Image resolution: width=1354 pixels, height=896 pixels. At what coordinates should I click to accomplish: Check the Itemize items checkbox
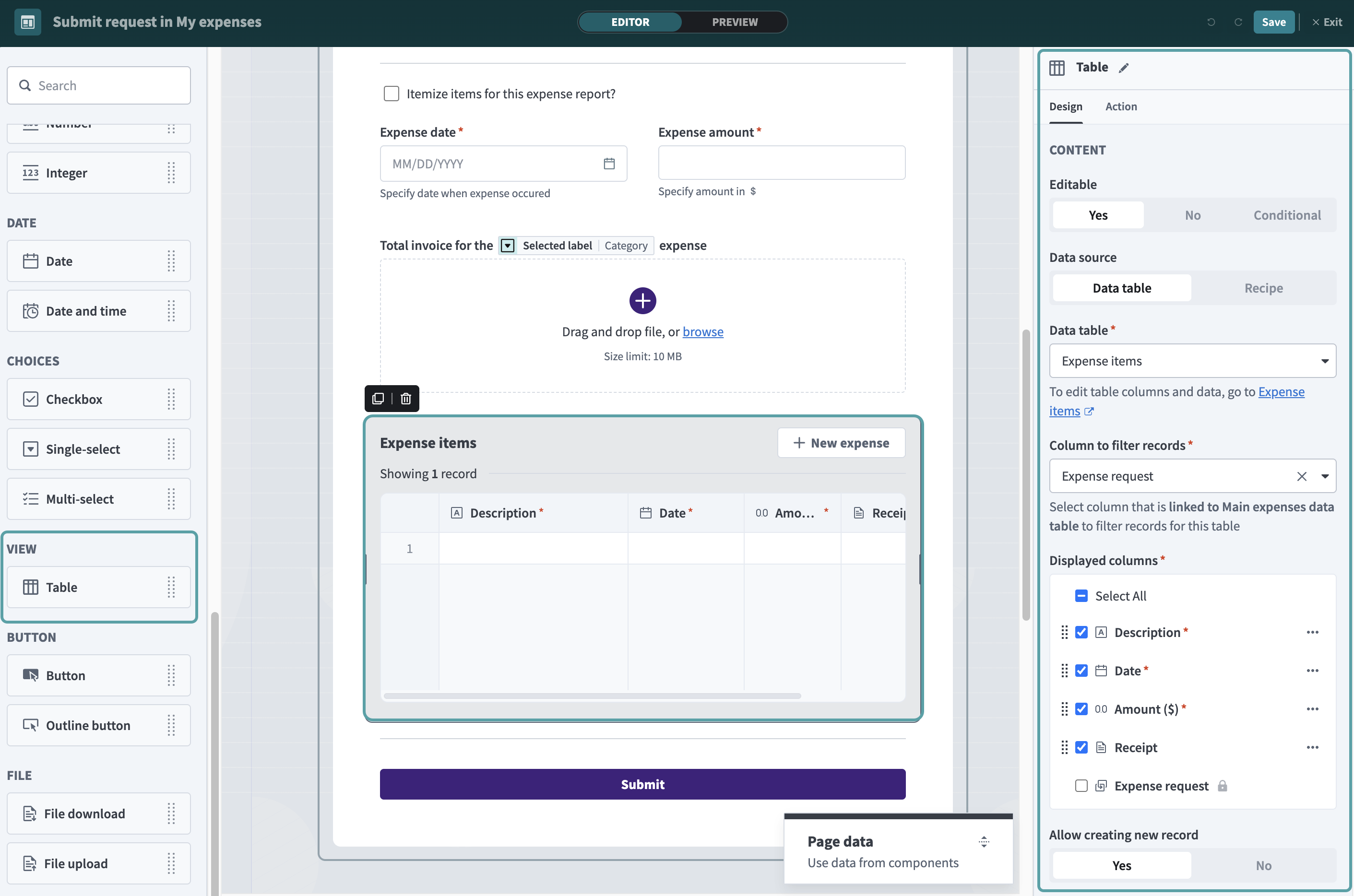[392, 94]
